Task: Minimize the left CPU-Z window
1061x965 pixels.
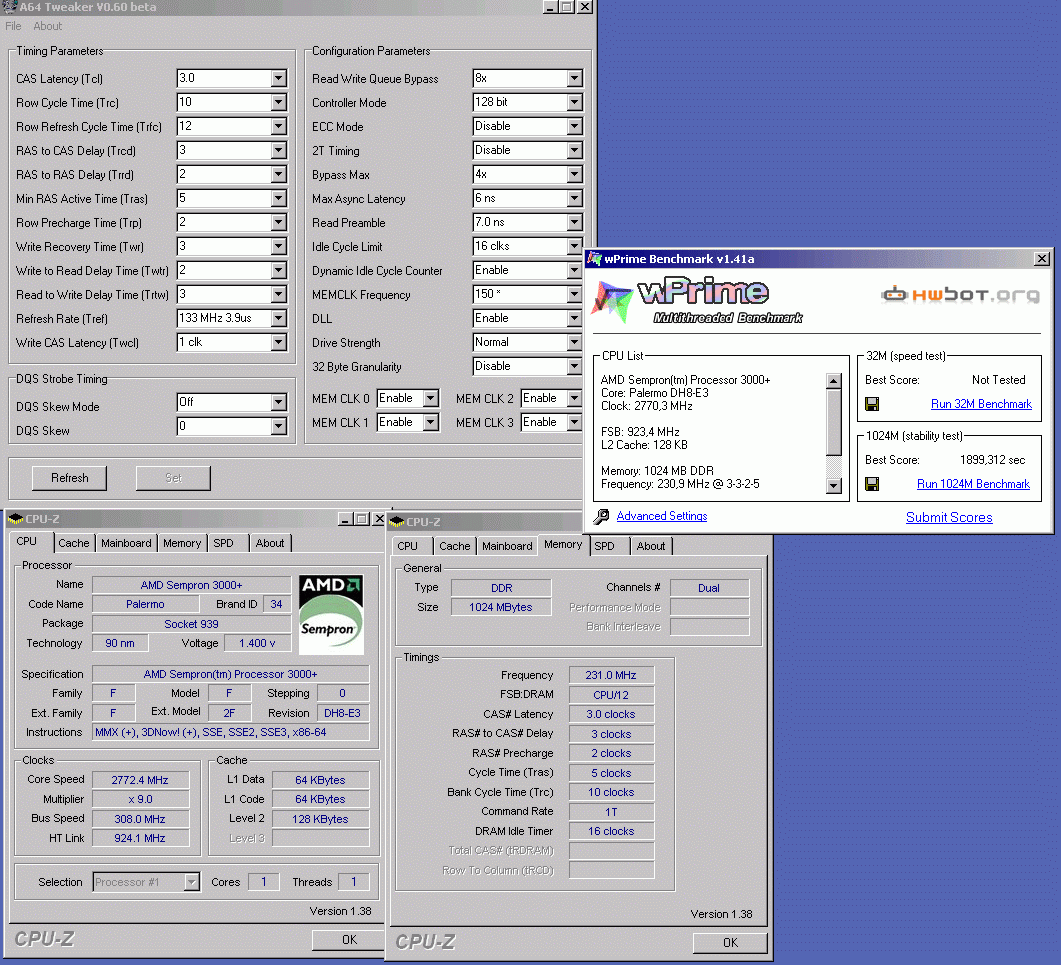Action: pyautogui.click(x=345, y=519)
